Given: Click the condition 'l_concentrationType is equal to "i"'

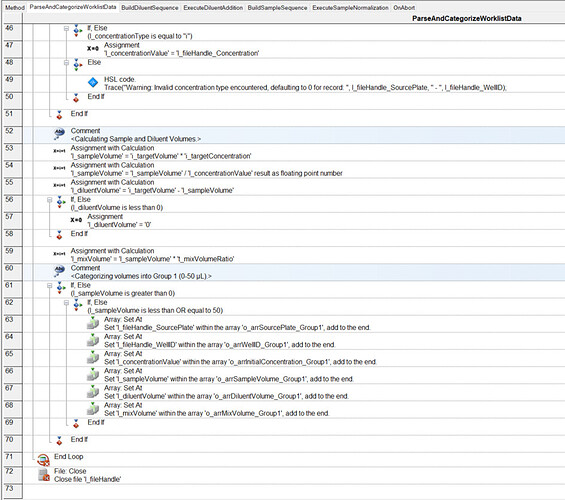Looking at the screenshot, I should 140,36.
